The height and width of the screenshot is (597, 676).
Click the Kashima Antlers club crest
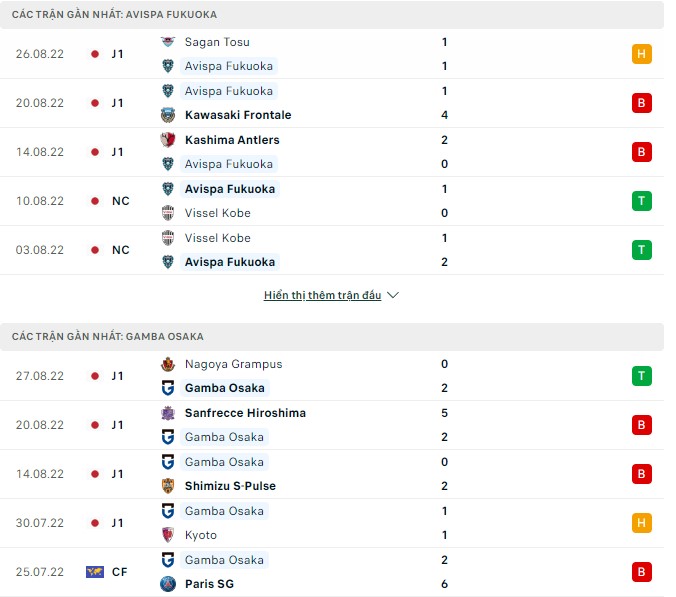coord(168,140)
